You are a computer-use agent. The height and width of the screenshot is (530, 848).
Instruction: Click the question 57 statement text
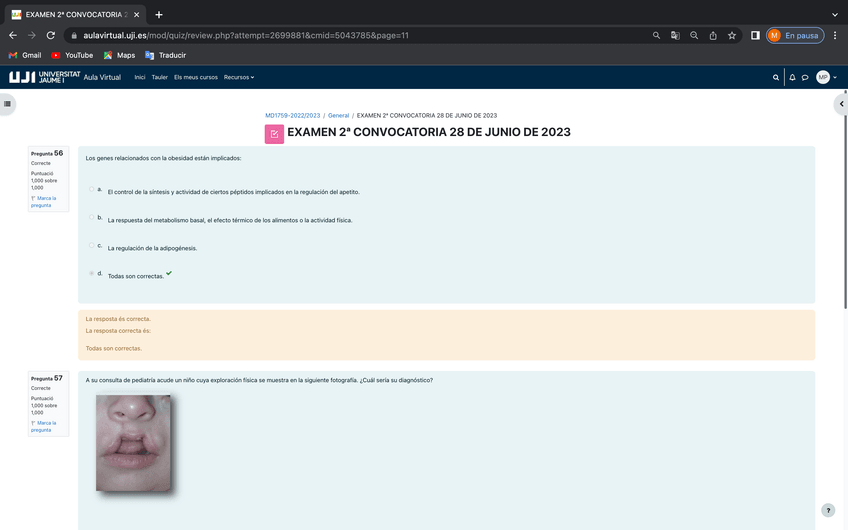[259, 380]
